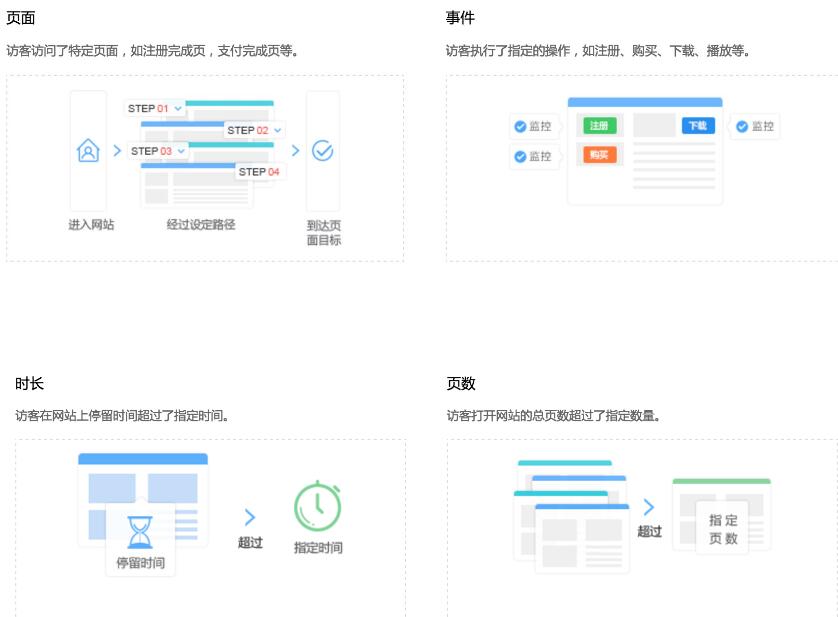Click the blue arrow above 超过 in 时长 card
Image resolution: width=838 pixels, height=617 pixels.
tap(250, 517)
